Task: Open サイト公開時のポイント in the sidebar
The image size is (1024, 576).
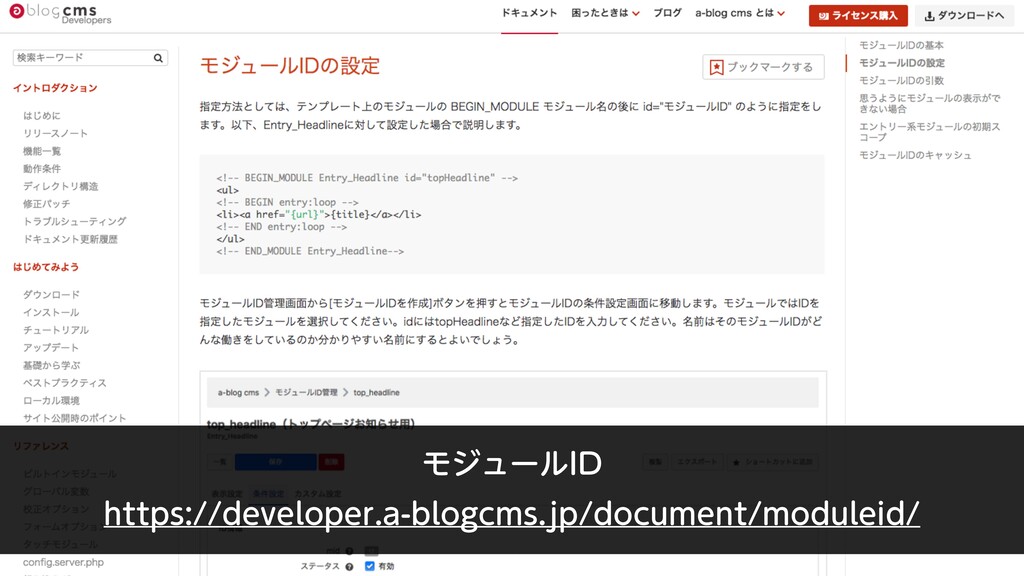Action: (x=74, y=418)
